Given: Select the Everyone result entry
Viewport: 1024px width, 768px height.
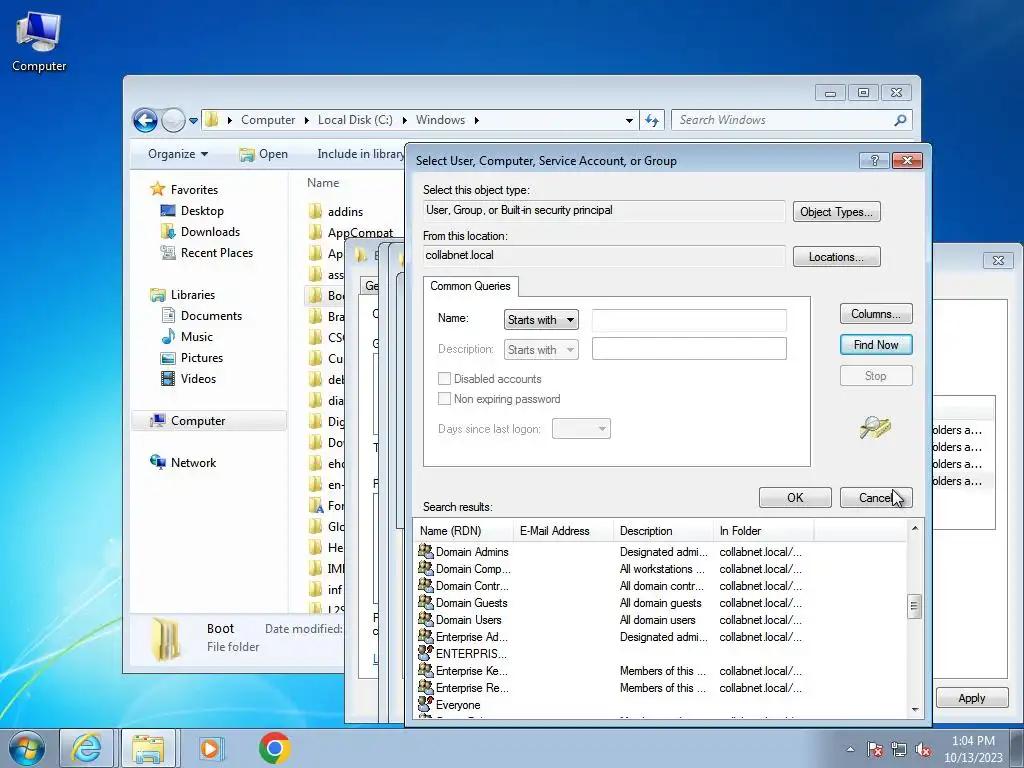Looking at the screenshot, I should point(458,705).
